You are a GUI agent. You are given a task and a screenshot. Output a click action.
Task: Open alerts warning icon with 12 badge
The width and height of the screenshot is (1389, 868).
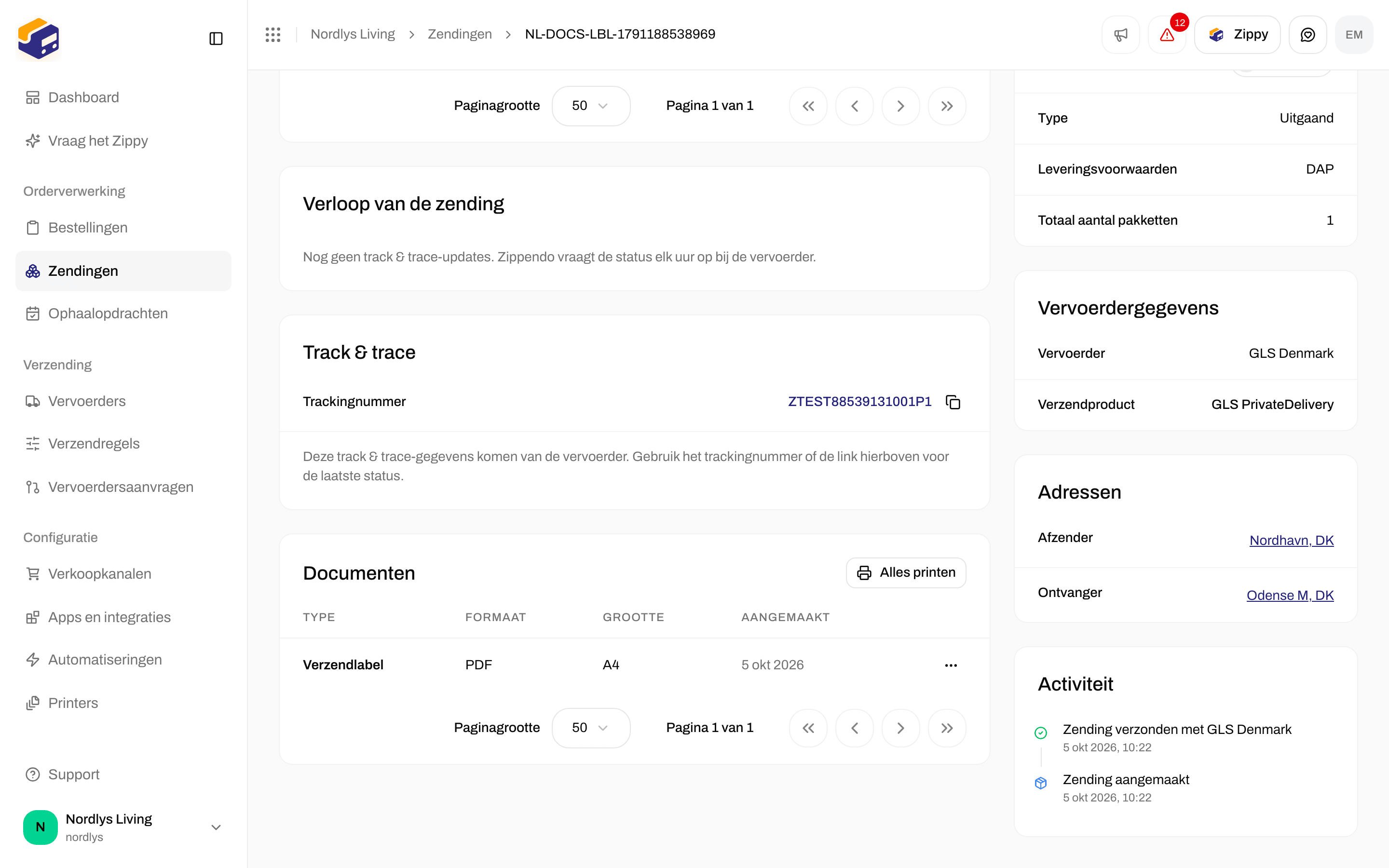pos(1167,34)
